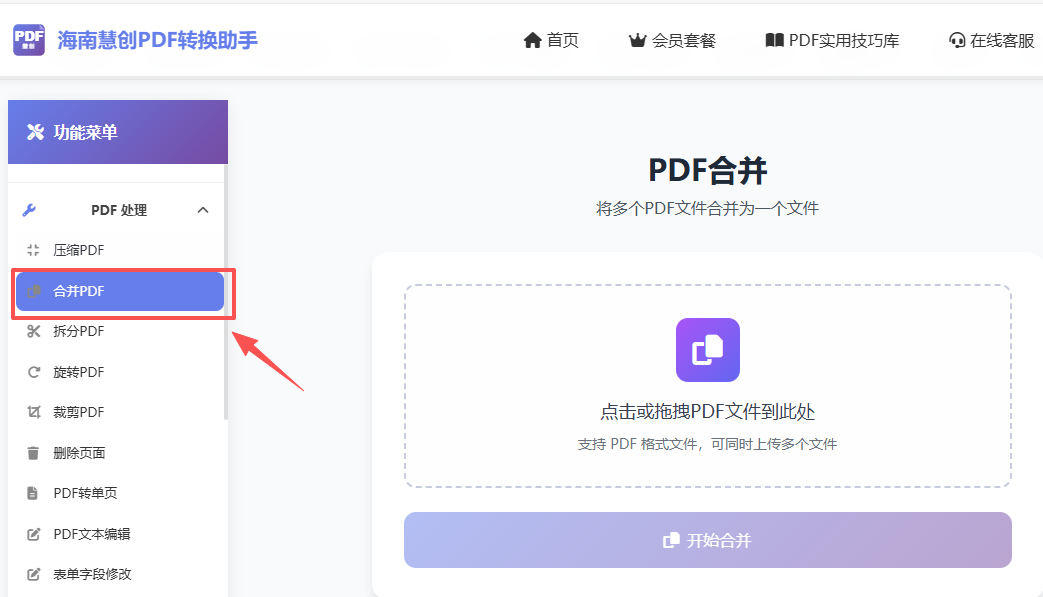Click the rotate icon beside 旋转PDF
Viewport: 1043px width, 597px height.
pyautogui.click(x=33, y=372)
